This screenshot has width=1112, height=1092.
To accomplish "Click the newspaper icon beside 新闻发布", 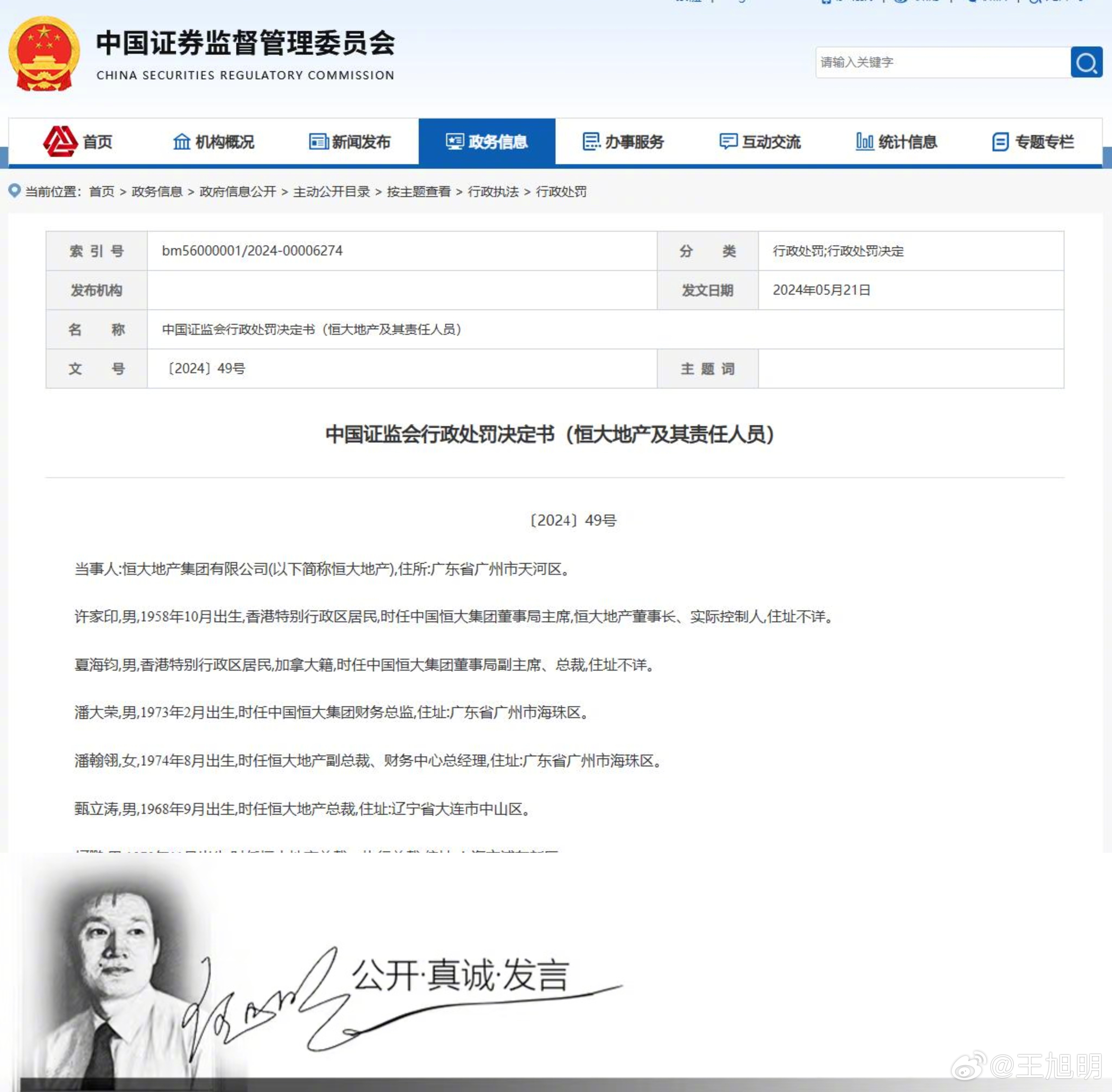I will (318, 141).
